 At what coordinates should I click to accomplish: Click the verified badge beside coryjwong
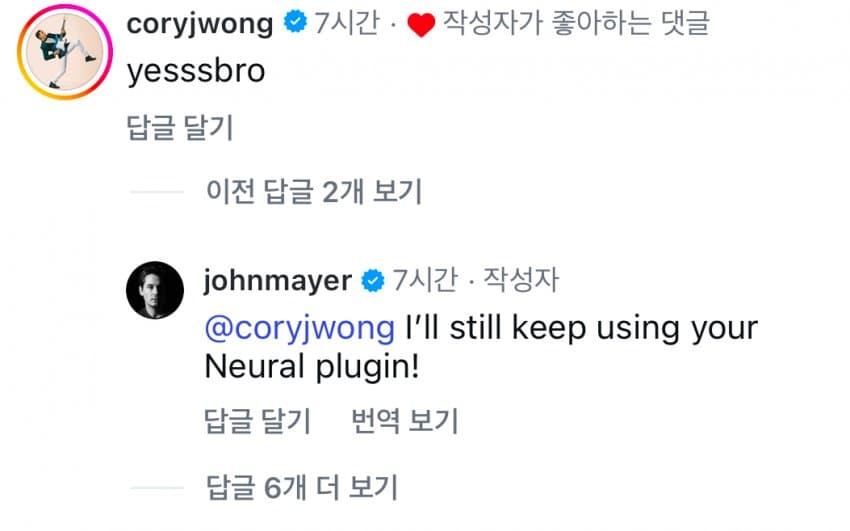pos(295,22)
